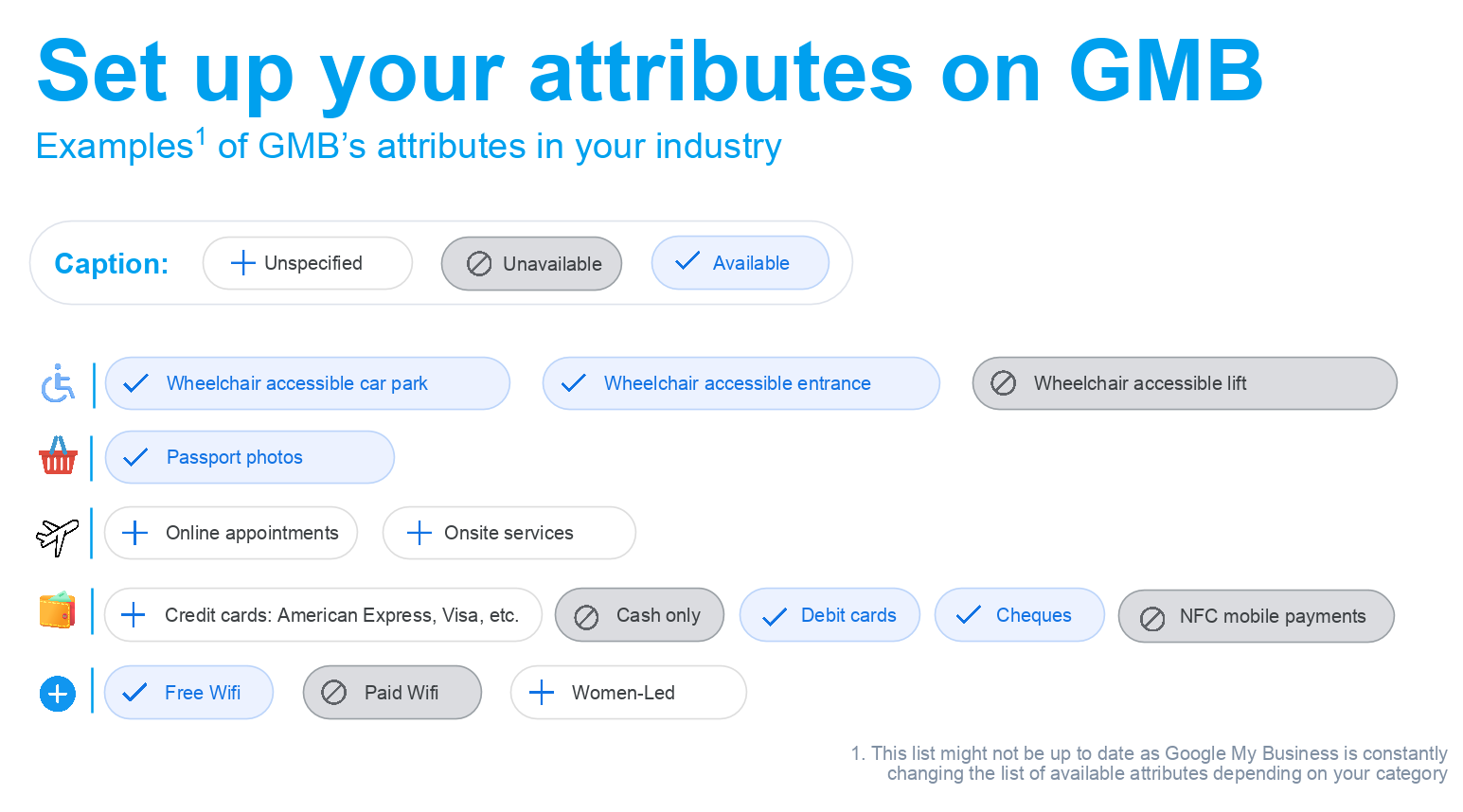This screenshot has height=812, width=1463.
Task: Enable the Online appointments attribute
Action: 231,533
